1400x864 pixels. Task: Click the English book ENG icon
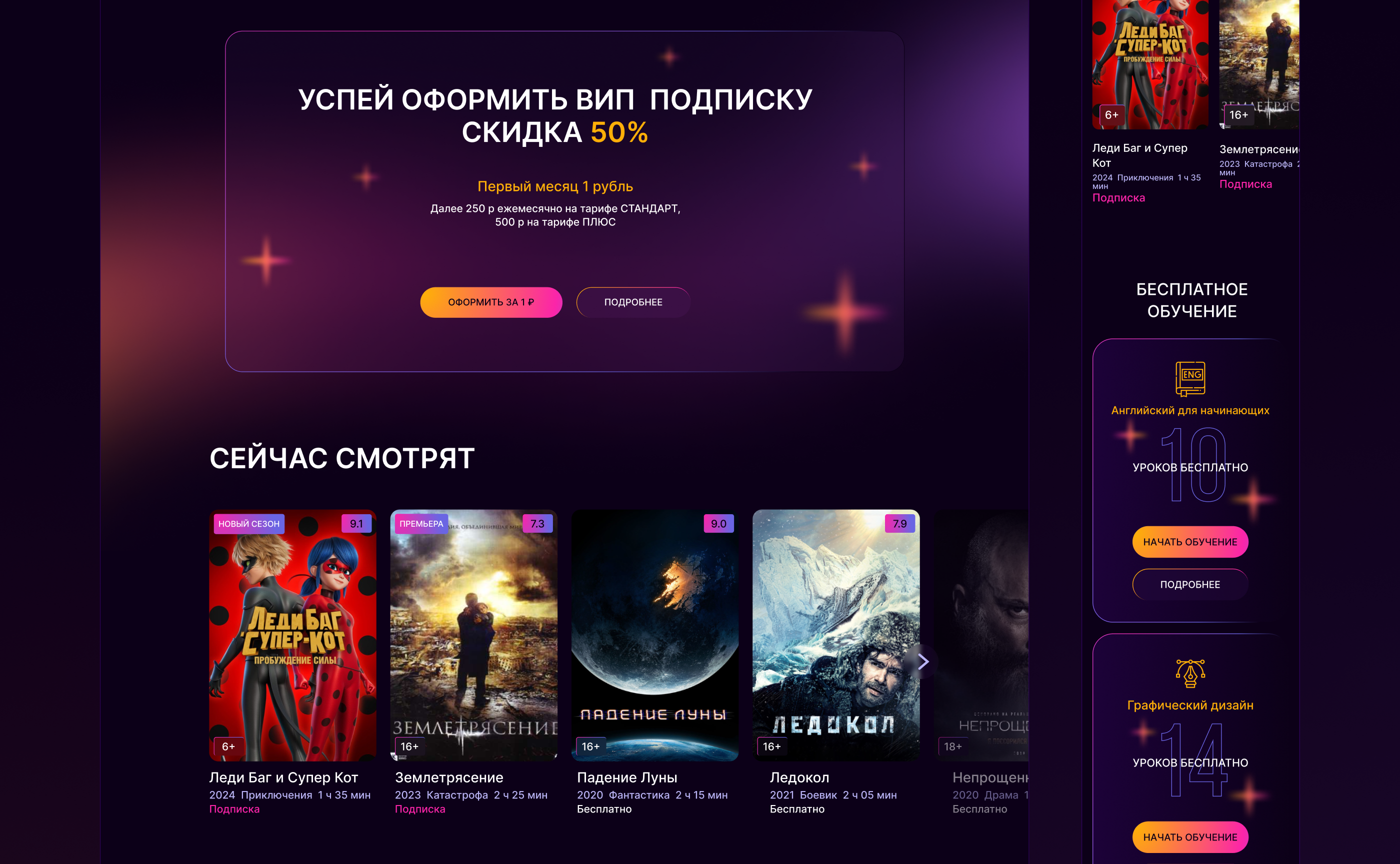coord(1190,379)
